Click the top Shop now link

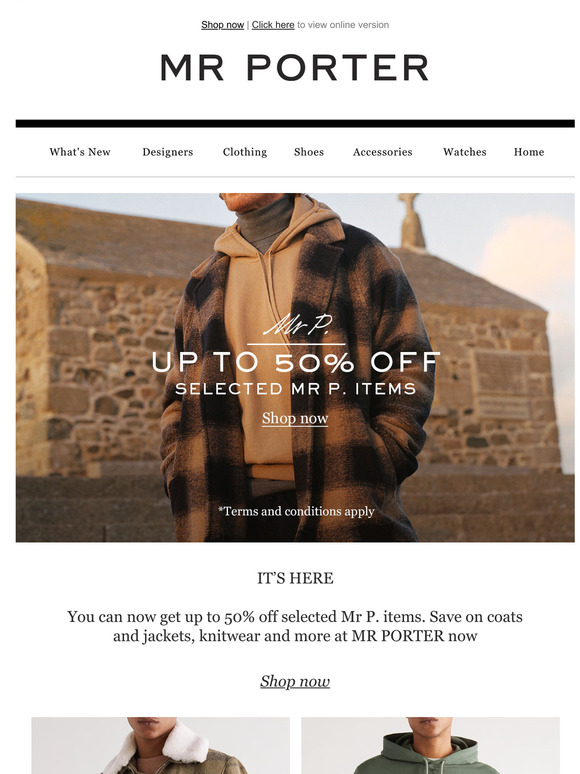223,25
